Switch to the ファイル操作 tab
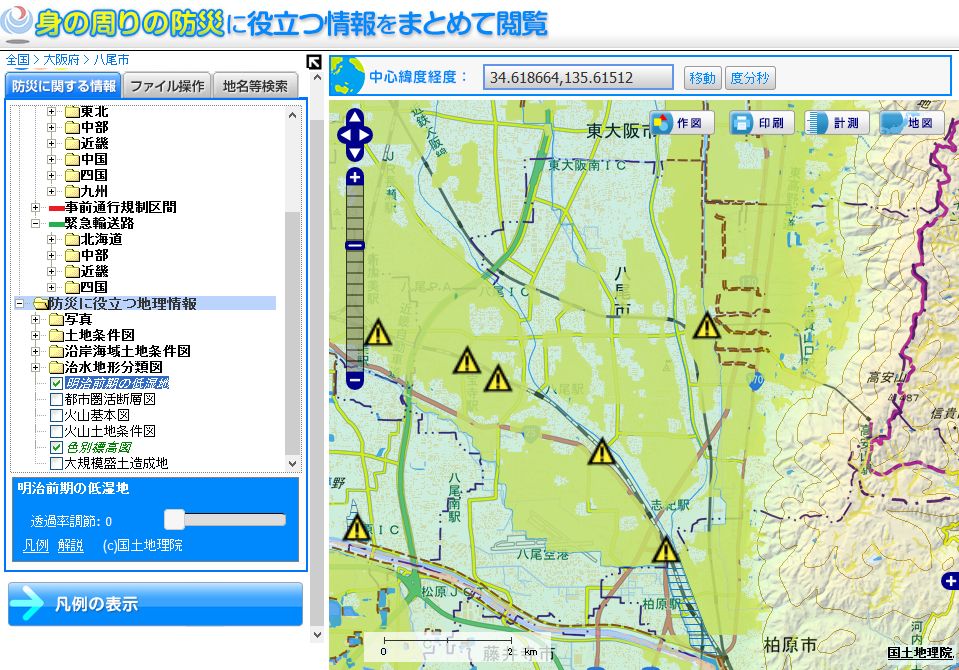 pos(167,86)
